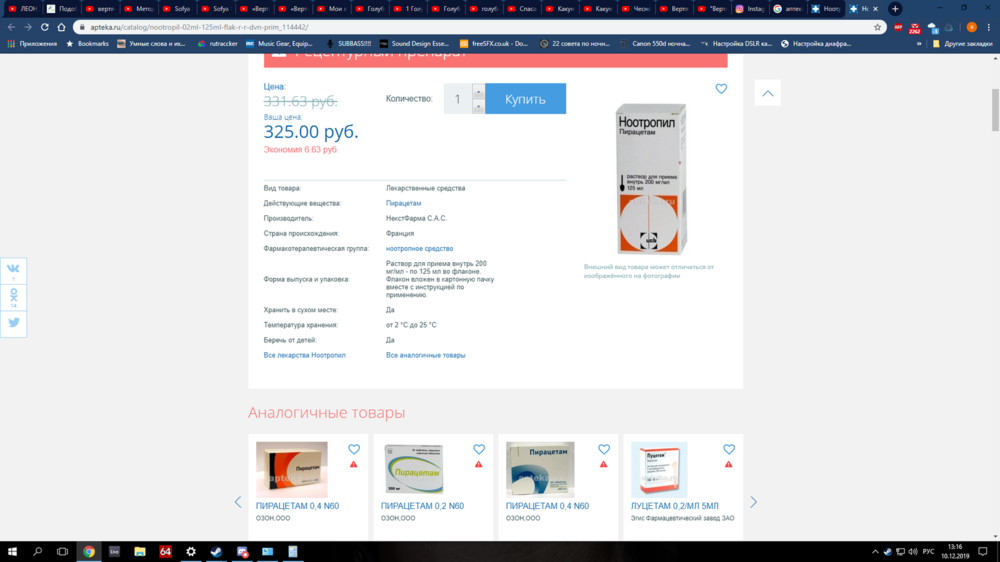Toggle favorite heart on Пирацетам 0,2 N60
The width and height of the screenshot is (1000, 562).
[478, 450]
